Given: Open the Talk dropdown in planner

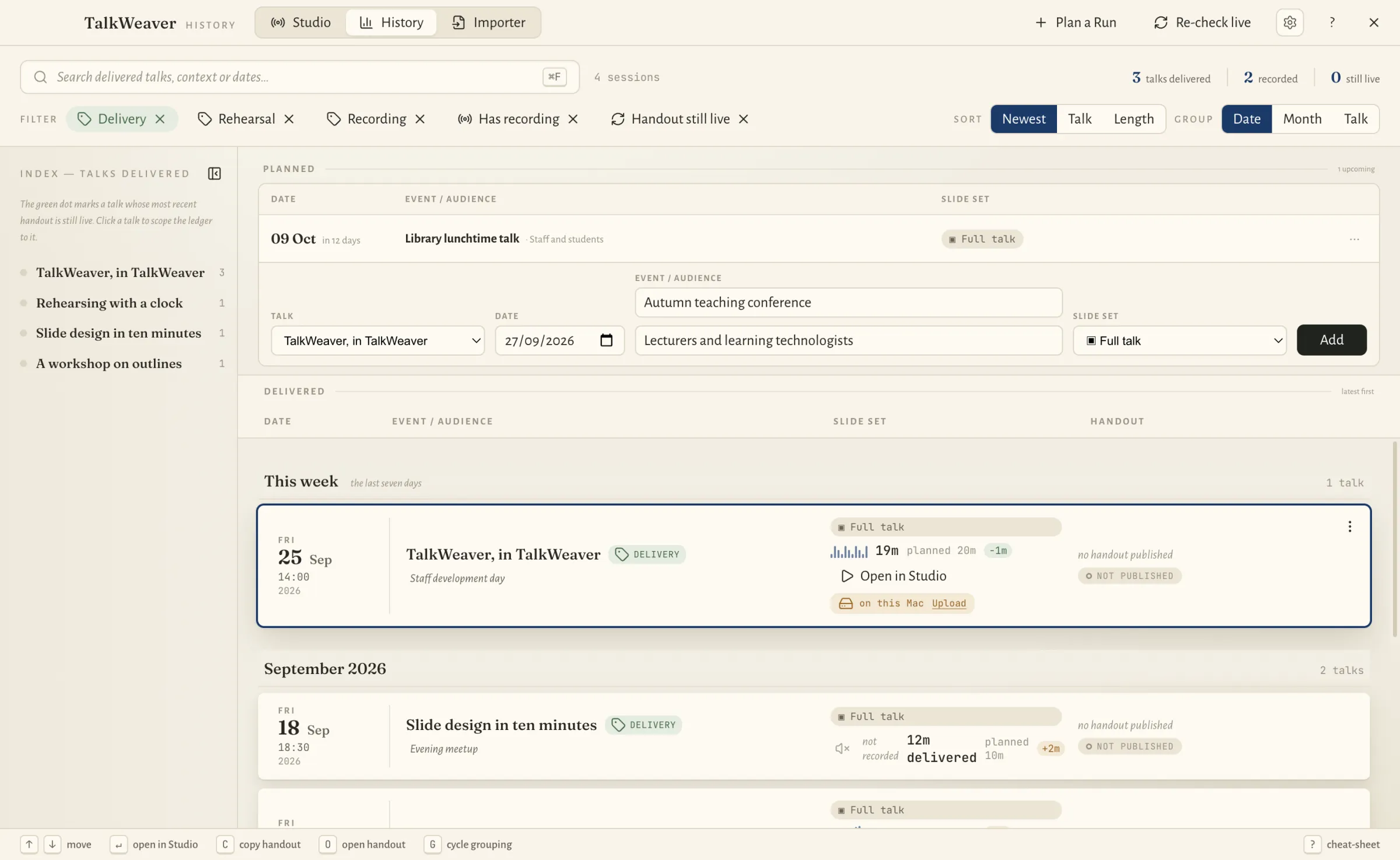Looking at the screenshot, I should click(377, 341).
